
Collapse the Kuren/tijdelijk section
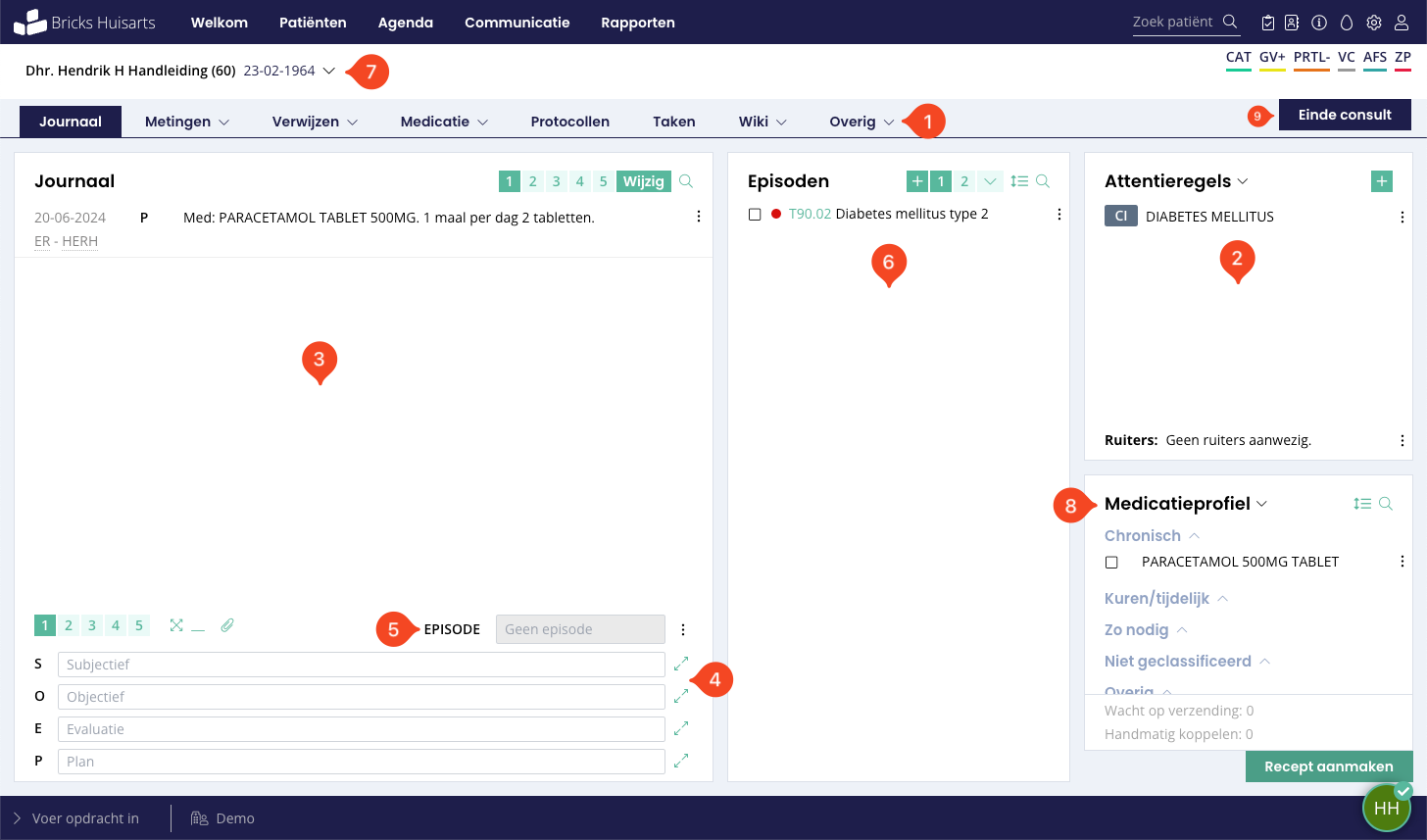(1222, 598)
